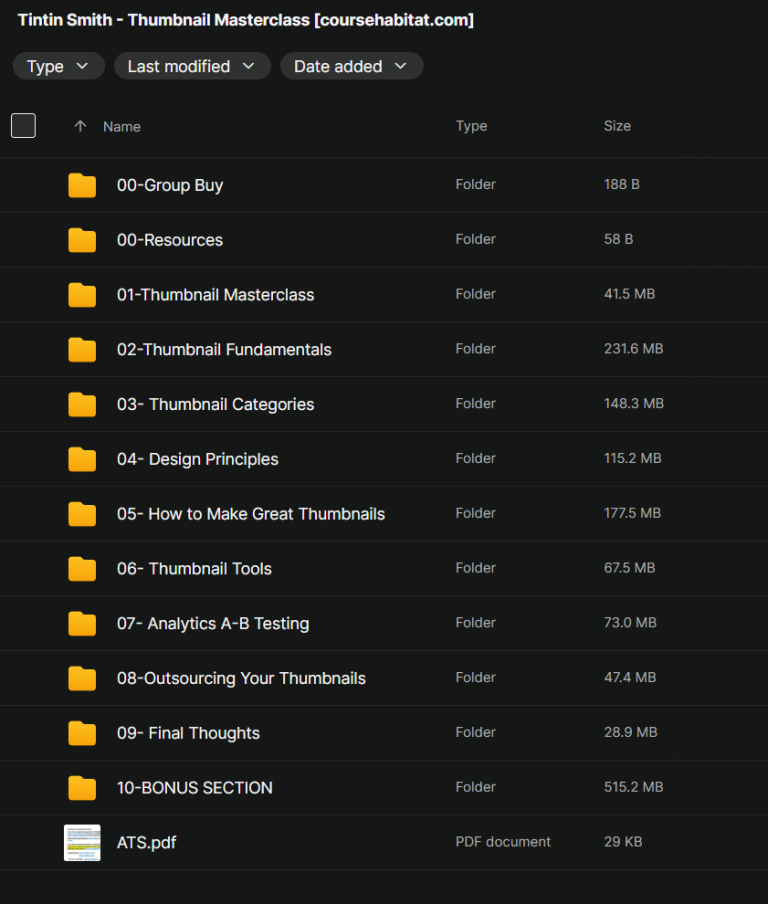Select name 04- Design Principles
Image resolution: width=768 pixels, height=904 pixels.
click(198, 459)
